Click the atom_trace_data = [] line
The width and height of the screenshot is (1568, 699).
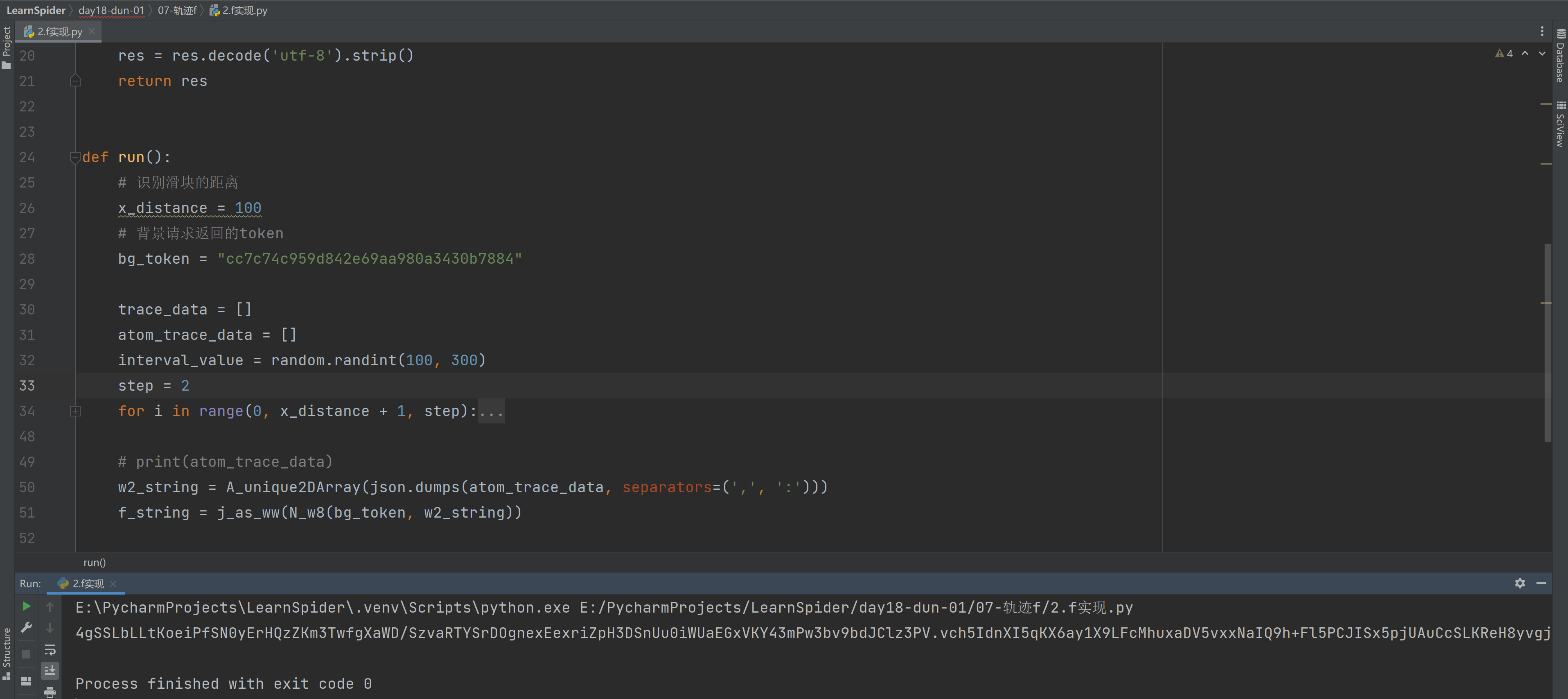(x=207, y=335)
